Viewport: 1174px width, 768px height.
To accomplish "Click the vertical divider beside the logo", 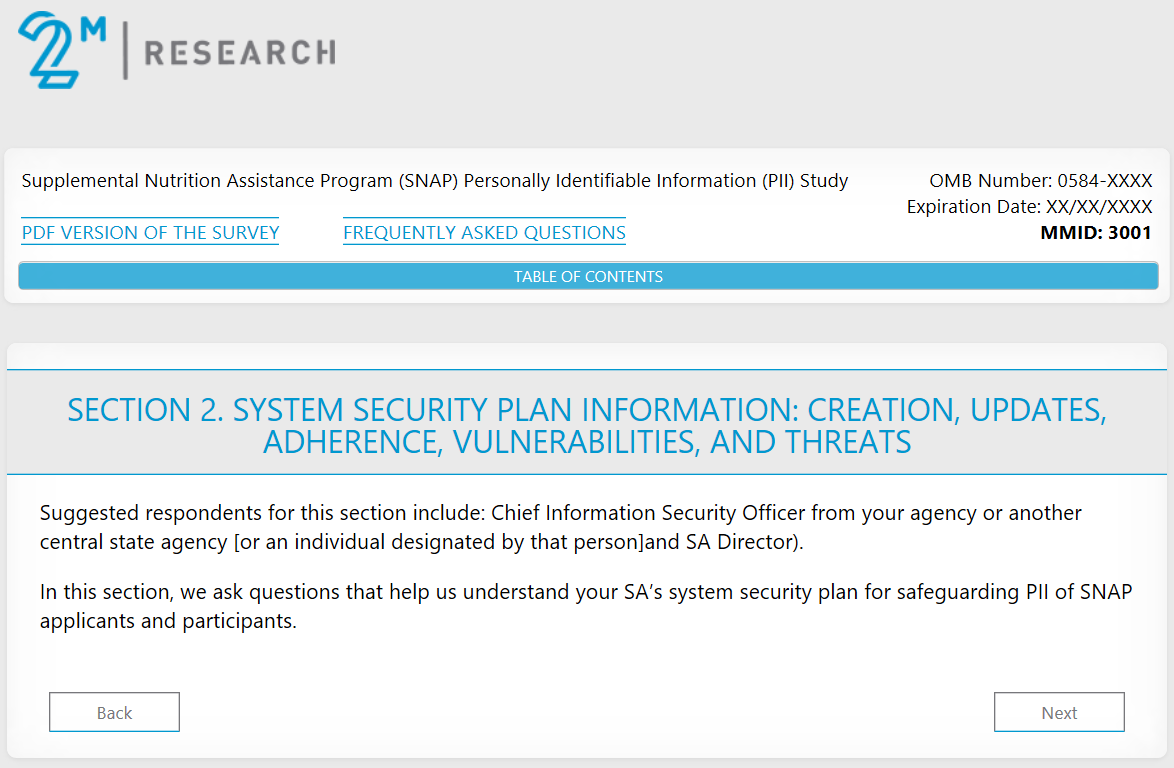I will click(x=125, y=50).
